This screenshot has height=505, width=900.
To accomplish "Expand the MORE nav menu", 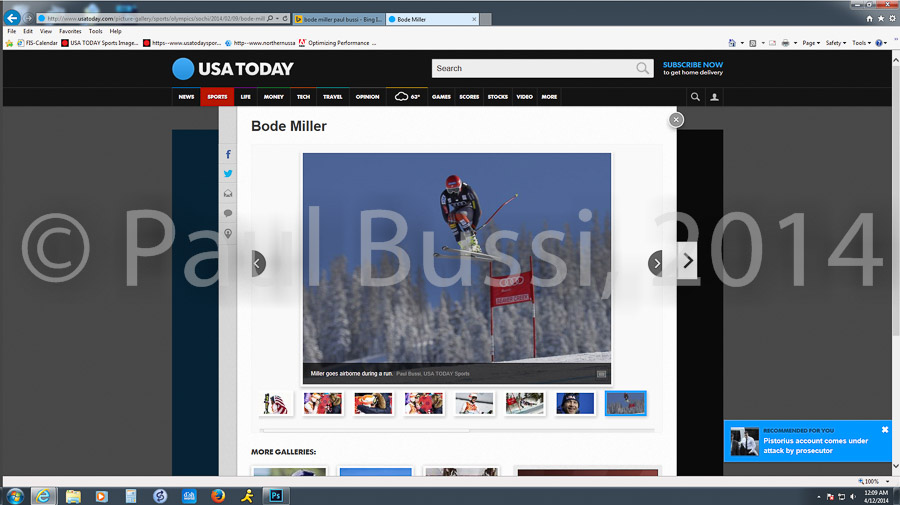I will [x=549, y=97].
